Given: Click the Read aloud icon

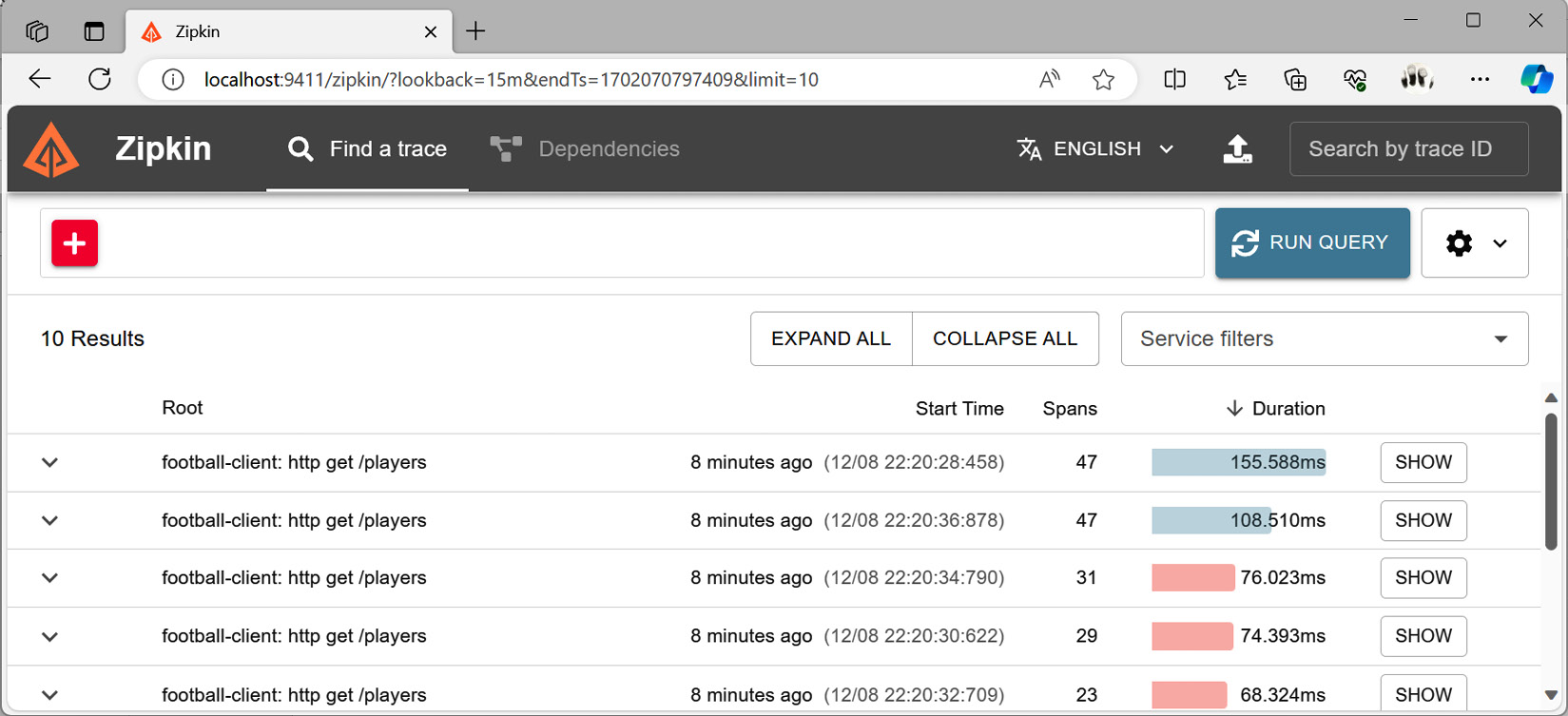Looking at the screenshot, I should (1050, 80).
